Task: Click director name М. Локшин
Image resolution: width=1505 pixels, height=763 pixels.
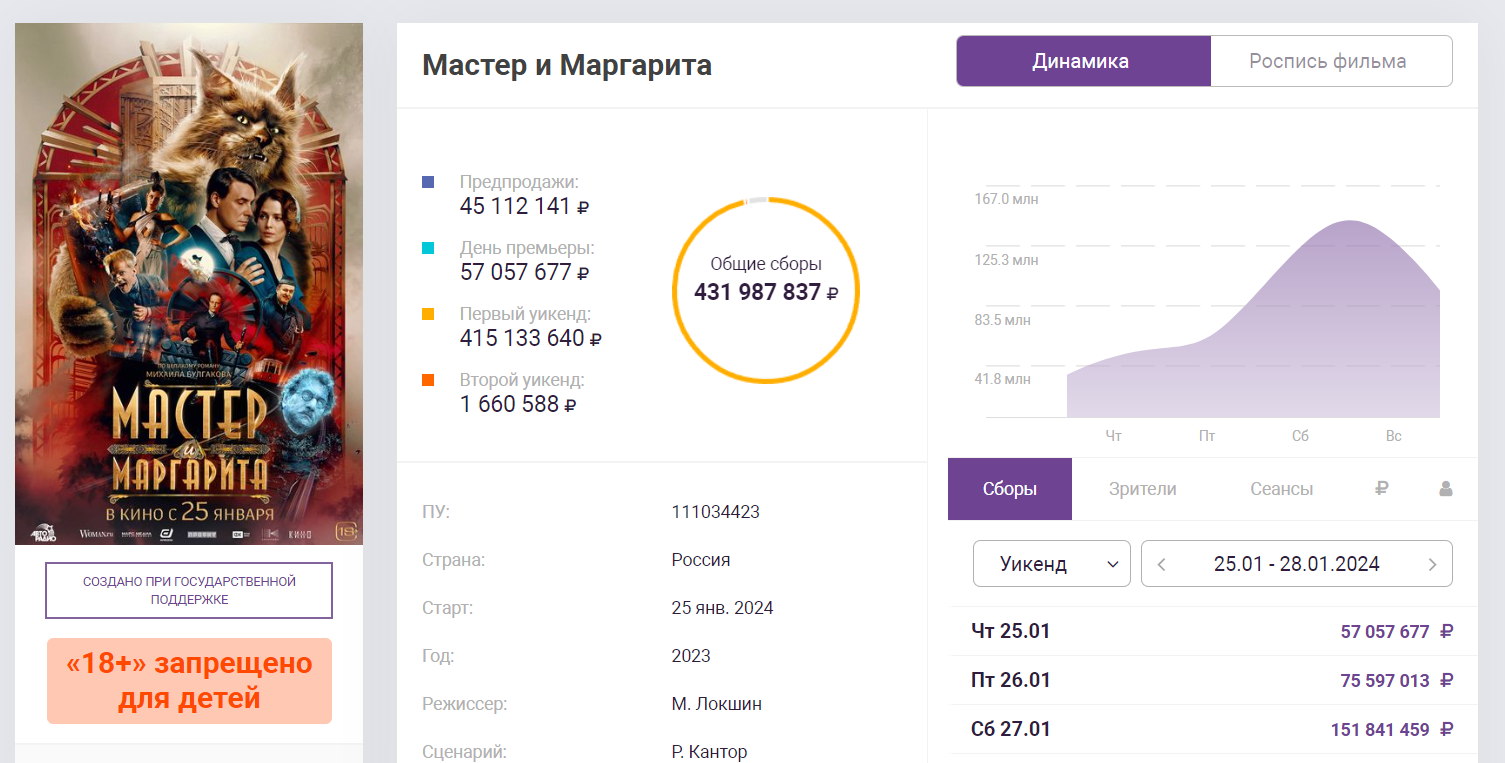Action: point(717,704)
